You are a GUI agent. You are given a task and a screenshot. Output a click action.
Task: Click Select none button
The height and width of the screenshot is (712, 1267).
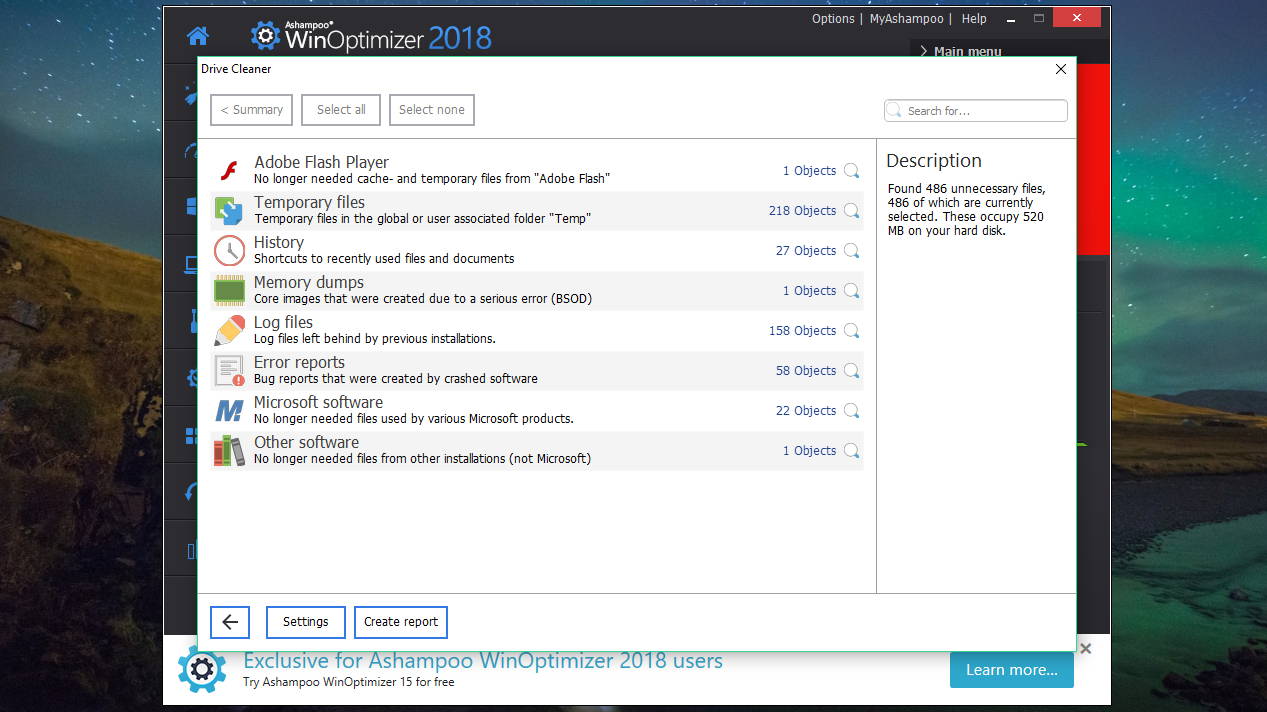coord(432,110)
